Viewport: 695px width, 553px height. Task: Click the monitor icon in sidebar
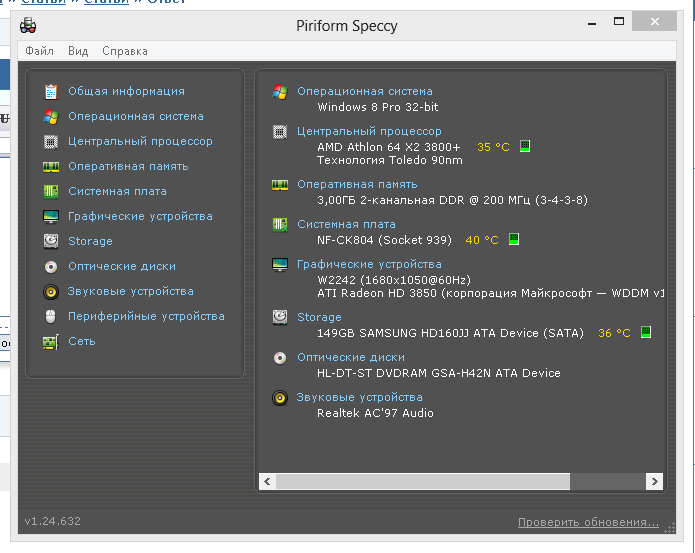coord(51,217)
